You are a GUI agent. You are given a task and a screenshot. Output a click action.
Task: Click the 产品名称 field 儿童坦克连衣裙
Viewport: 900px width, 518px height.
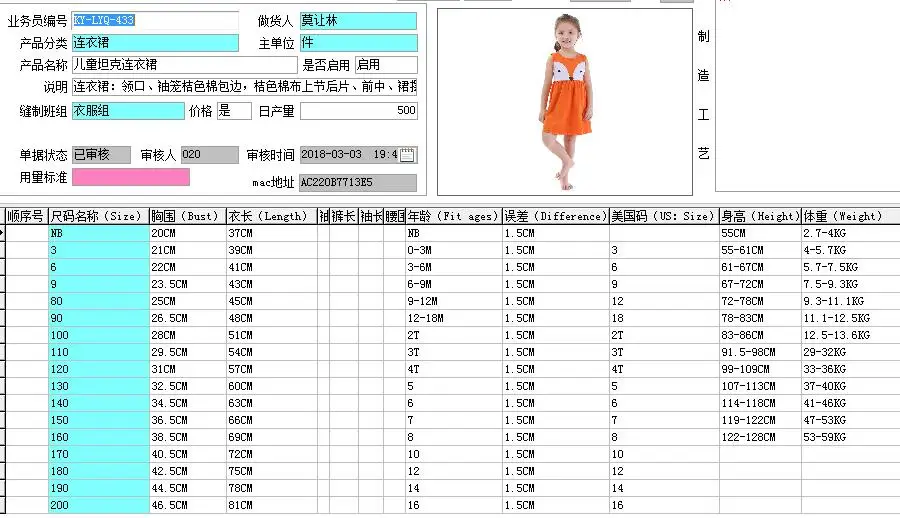[x=184, y=65]
